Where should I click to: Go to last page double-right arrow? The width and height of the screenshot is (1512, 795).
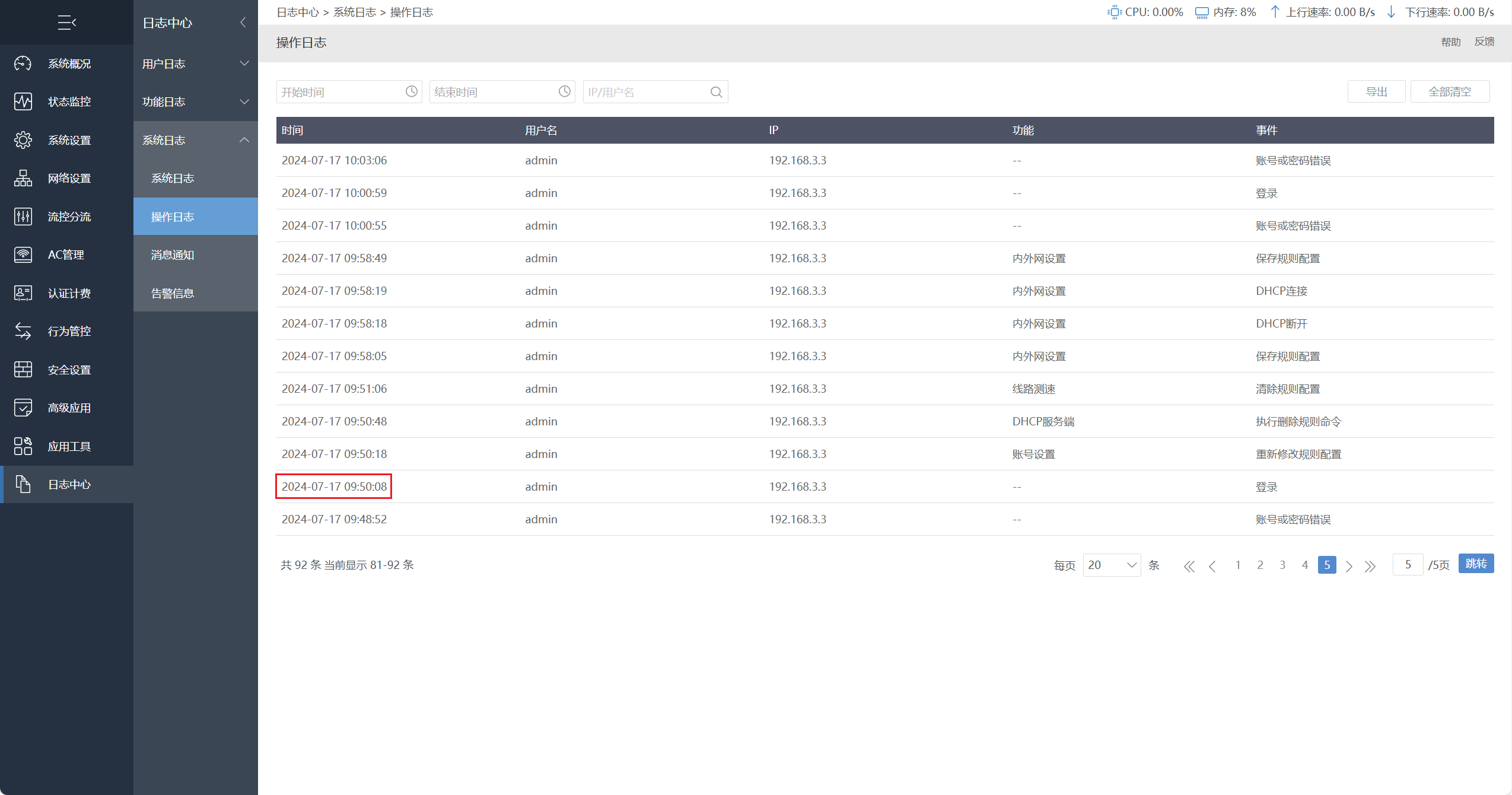pos(1370,566)
